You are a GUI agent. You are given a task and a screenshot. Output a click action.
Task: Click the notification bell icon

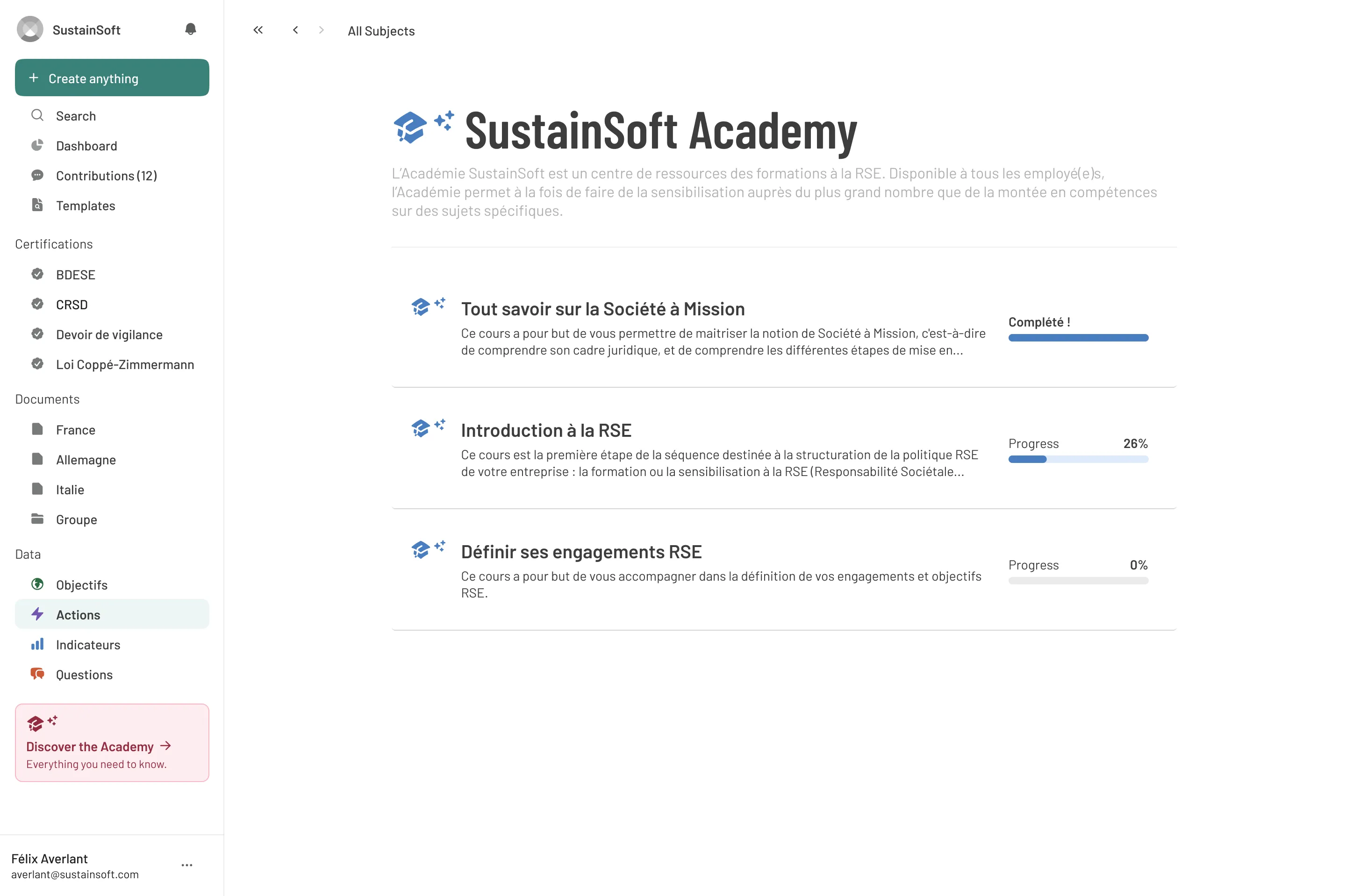tap(190, 29)
